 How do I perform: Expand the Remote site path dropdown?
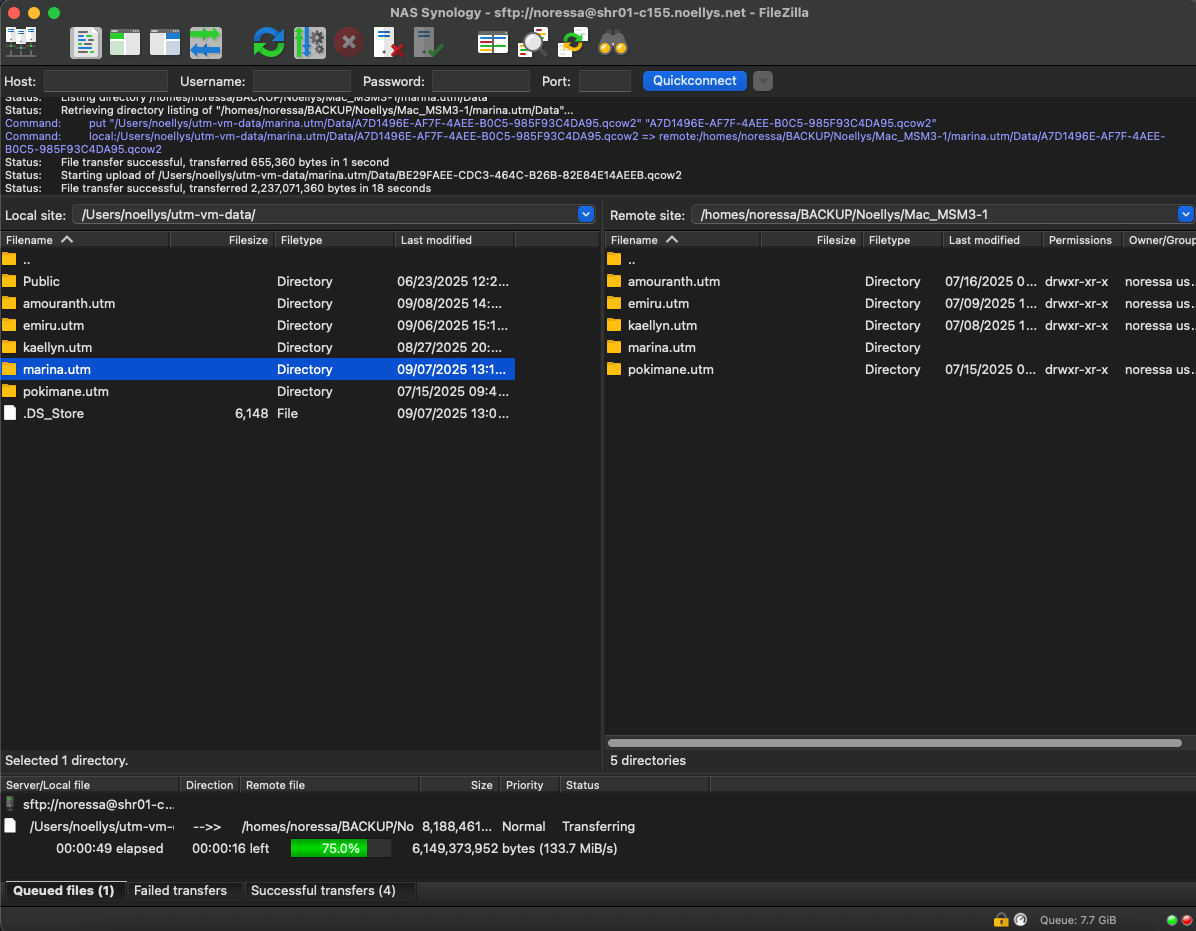(1185, 214)
